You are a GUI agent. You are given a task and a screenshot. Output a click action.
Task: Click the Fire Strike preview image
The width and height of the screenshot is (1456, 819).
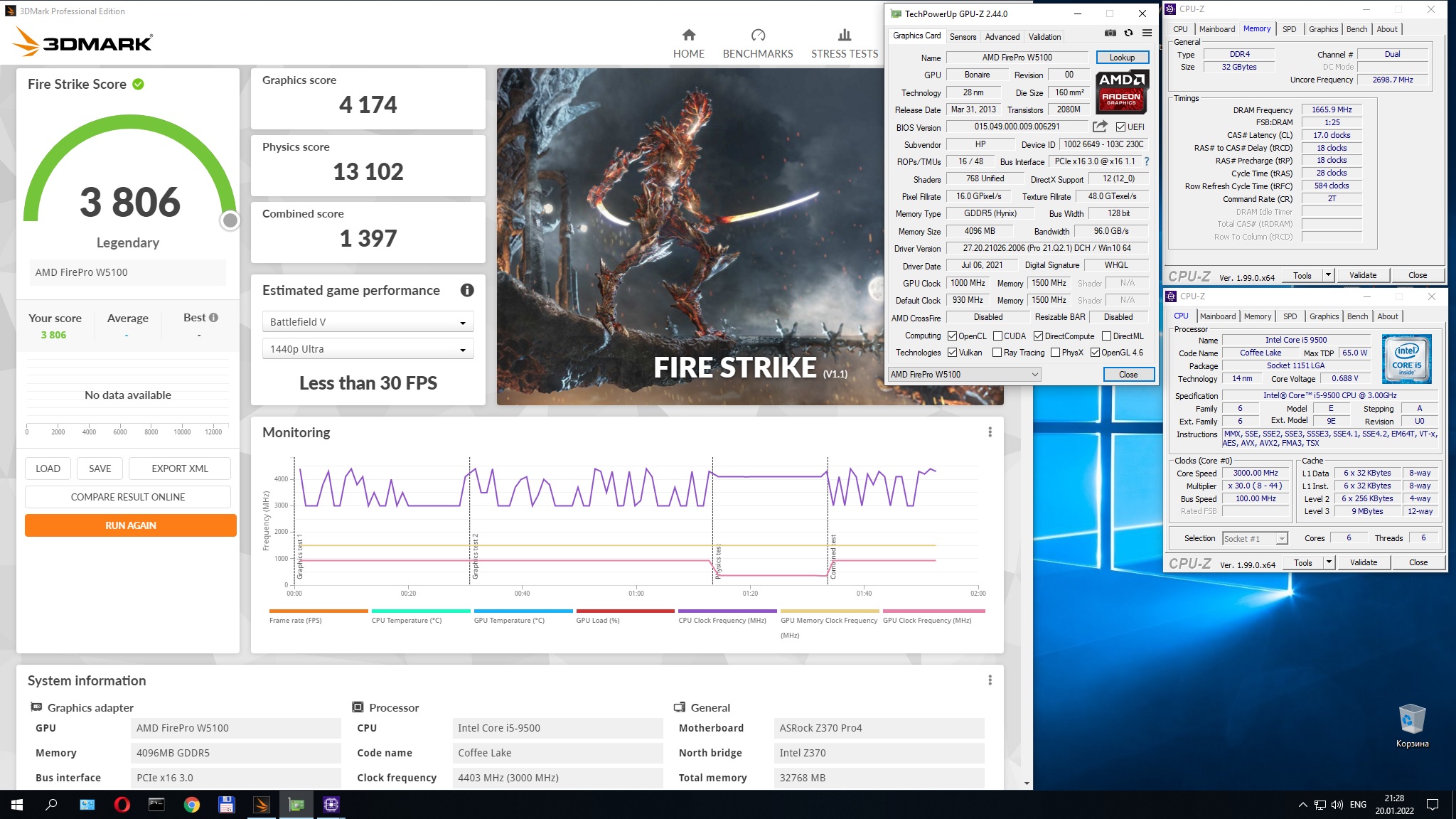coord(690,237)
